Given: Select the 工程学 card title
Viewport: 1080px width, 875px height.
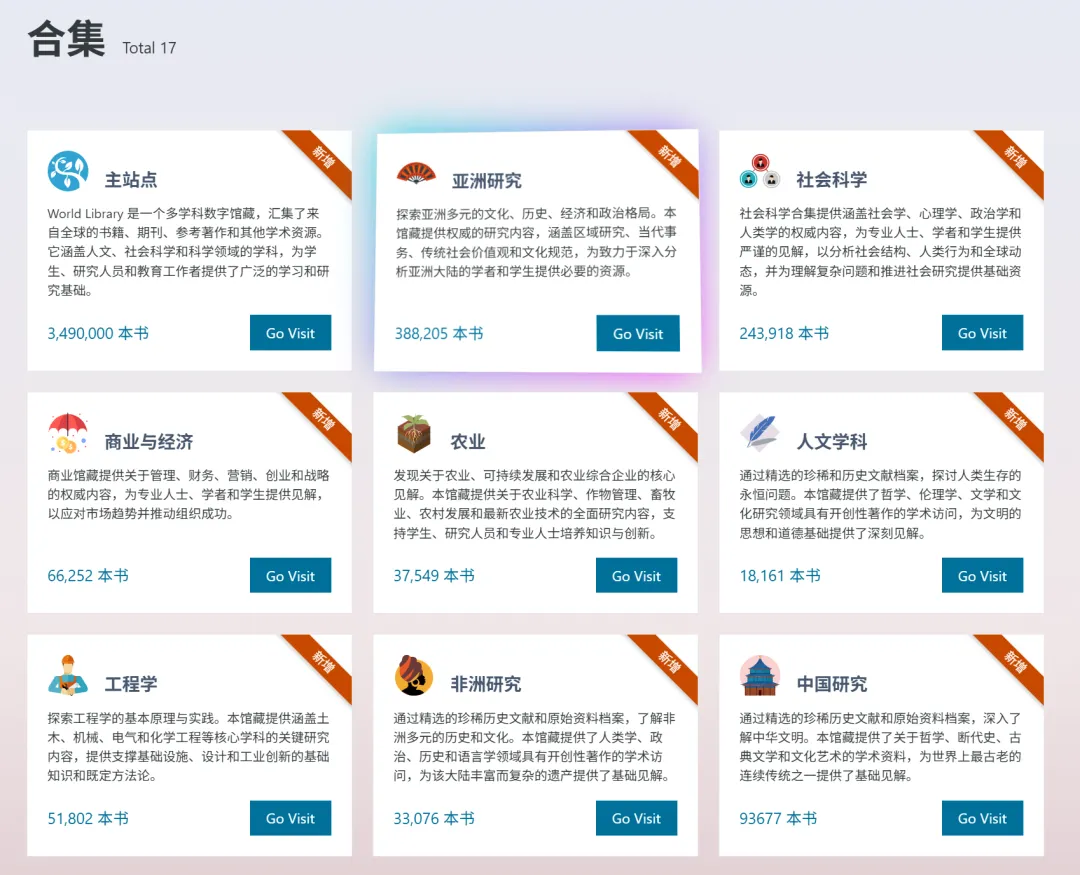Looking at the screenshot, I should click(x=131, y=684).
